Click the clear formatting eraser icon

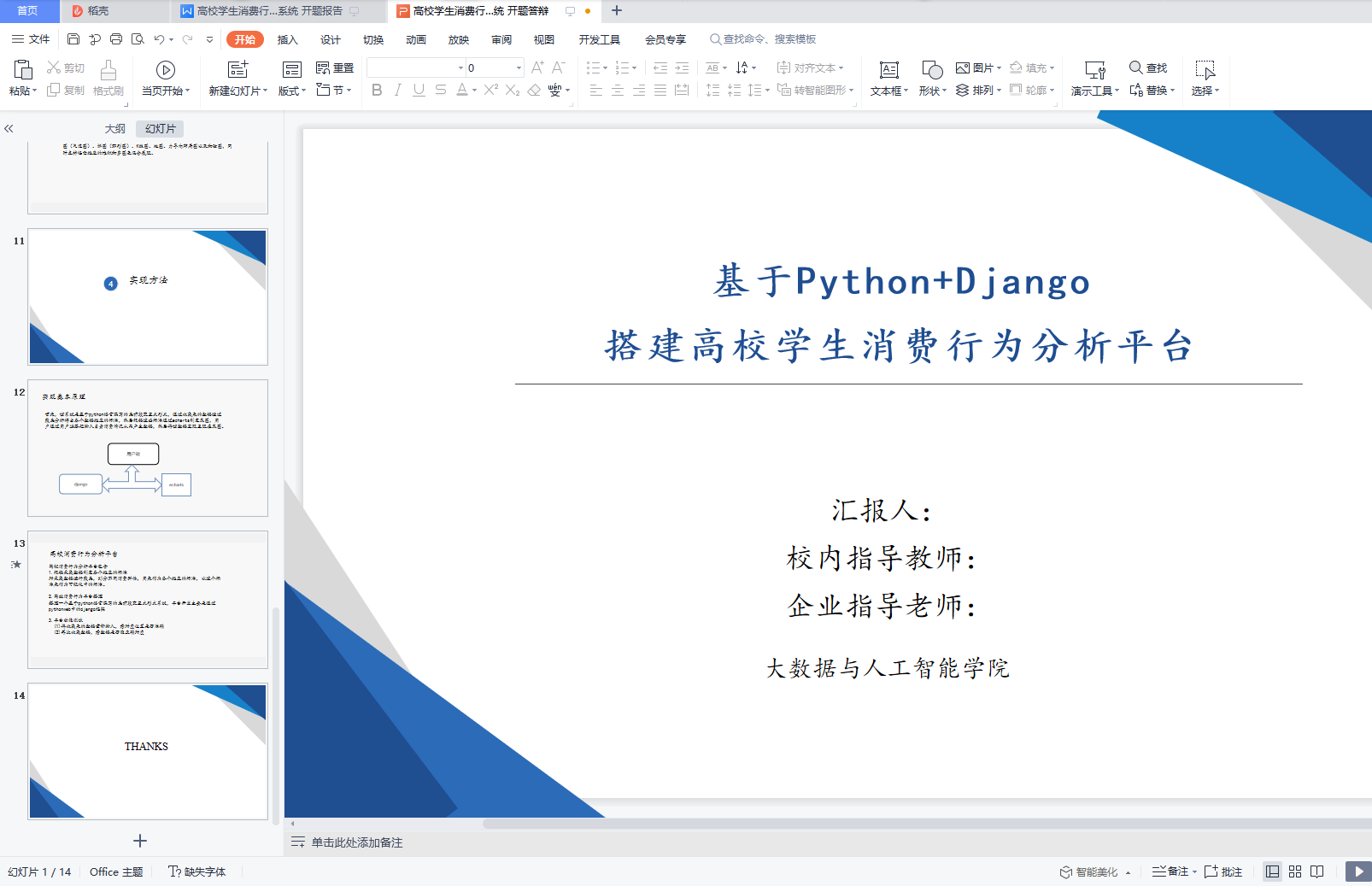coord(534,90)
